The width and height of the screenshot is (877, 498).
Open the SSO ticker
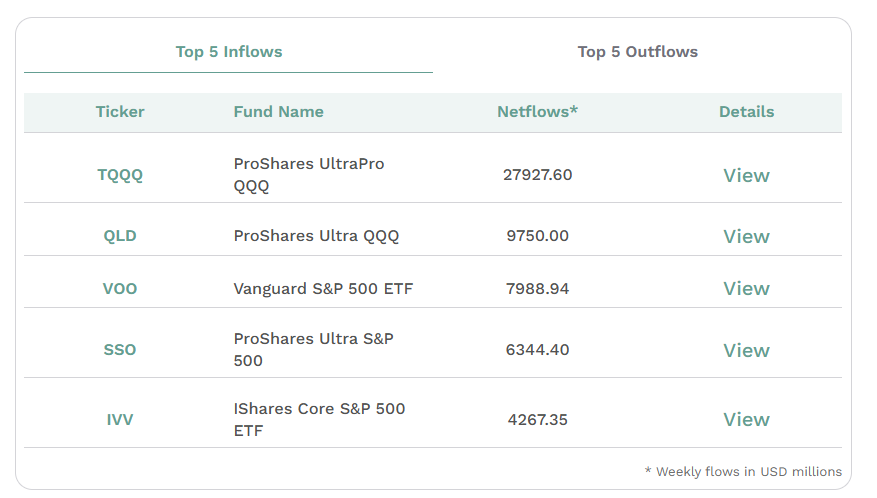pyautogui.click(x=120, y=351)
